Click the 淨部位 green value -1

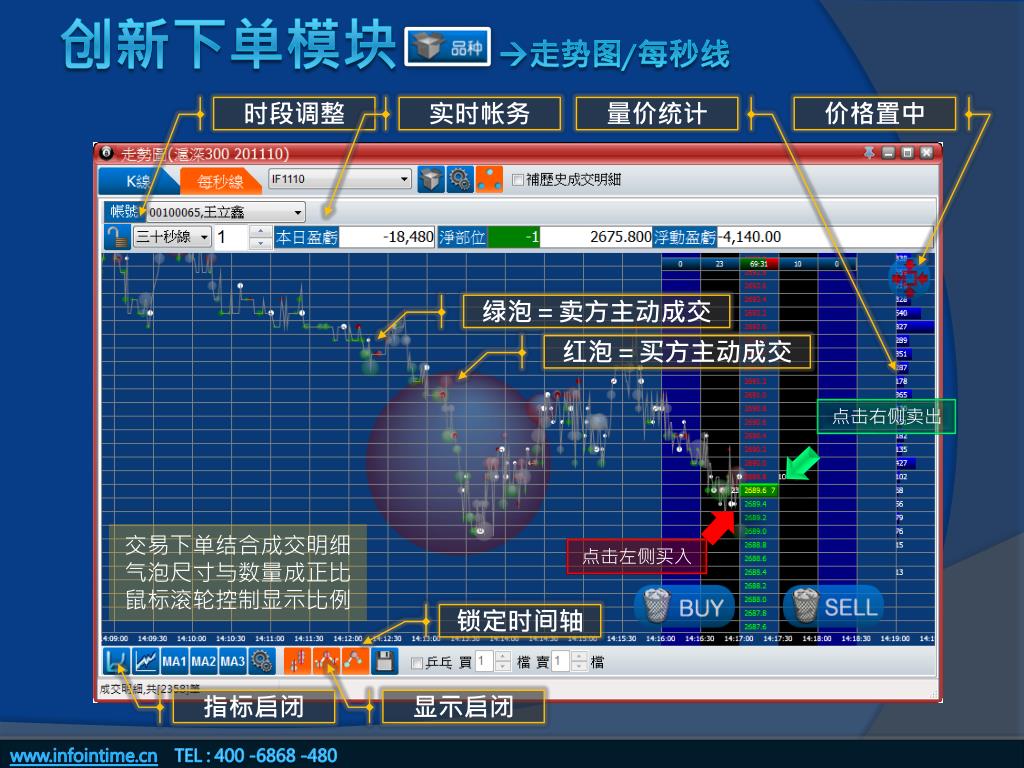(514, 237)
